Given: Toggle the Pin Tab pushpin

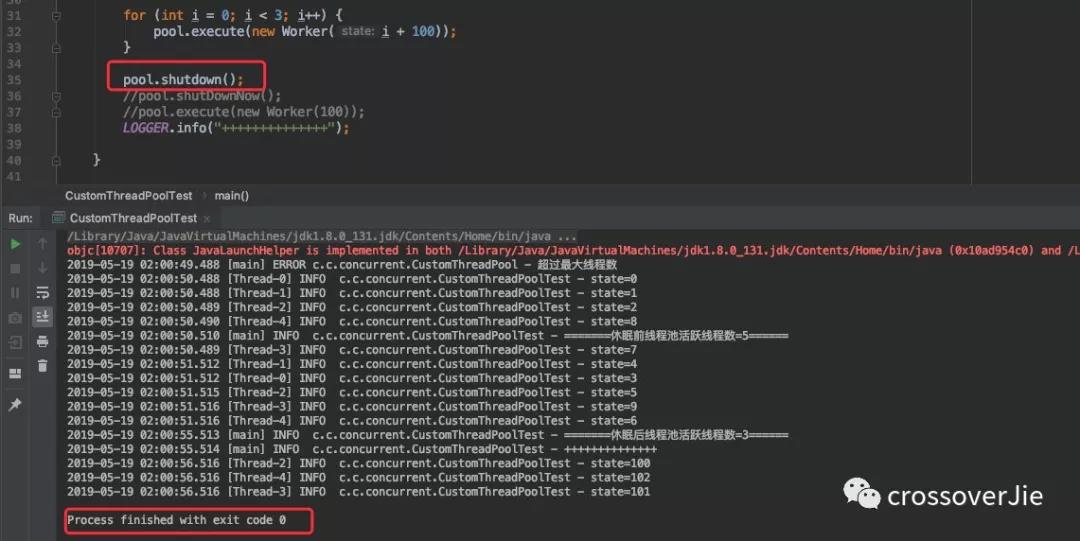Looking at the screenshot, I should point(15,405).
